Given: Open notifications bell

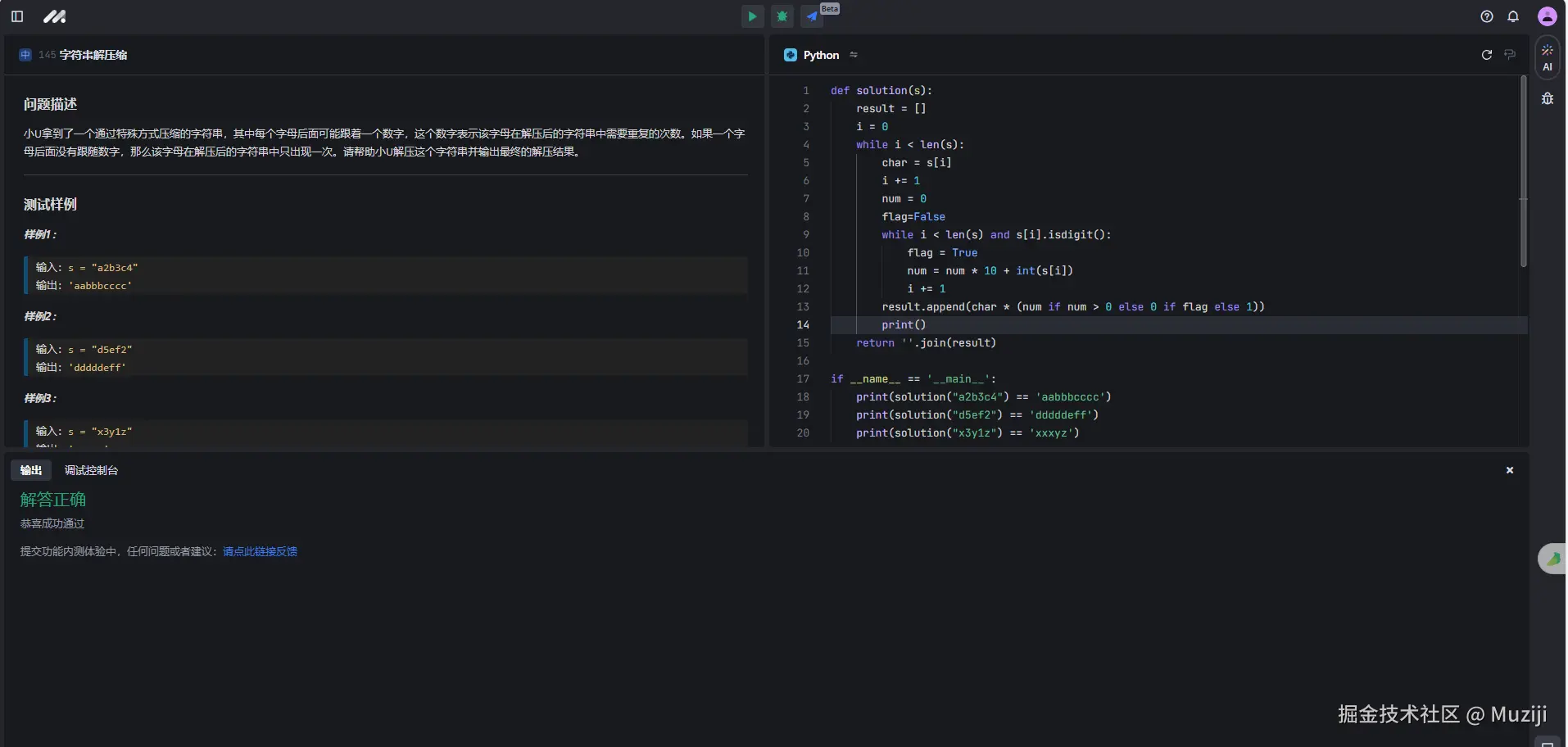Looking at the screenshot, I should (x=1512, y=16).
